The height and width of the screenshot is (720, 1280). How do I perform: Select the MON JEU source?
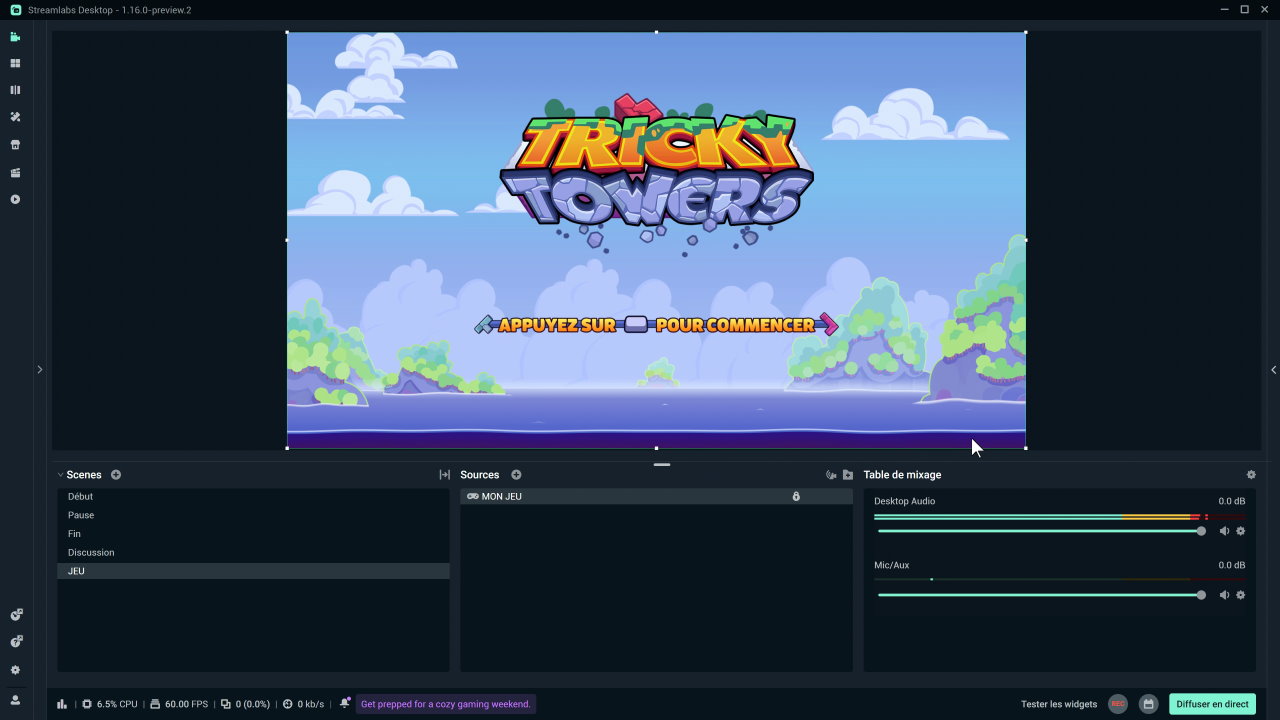[x=656, y=496]
